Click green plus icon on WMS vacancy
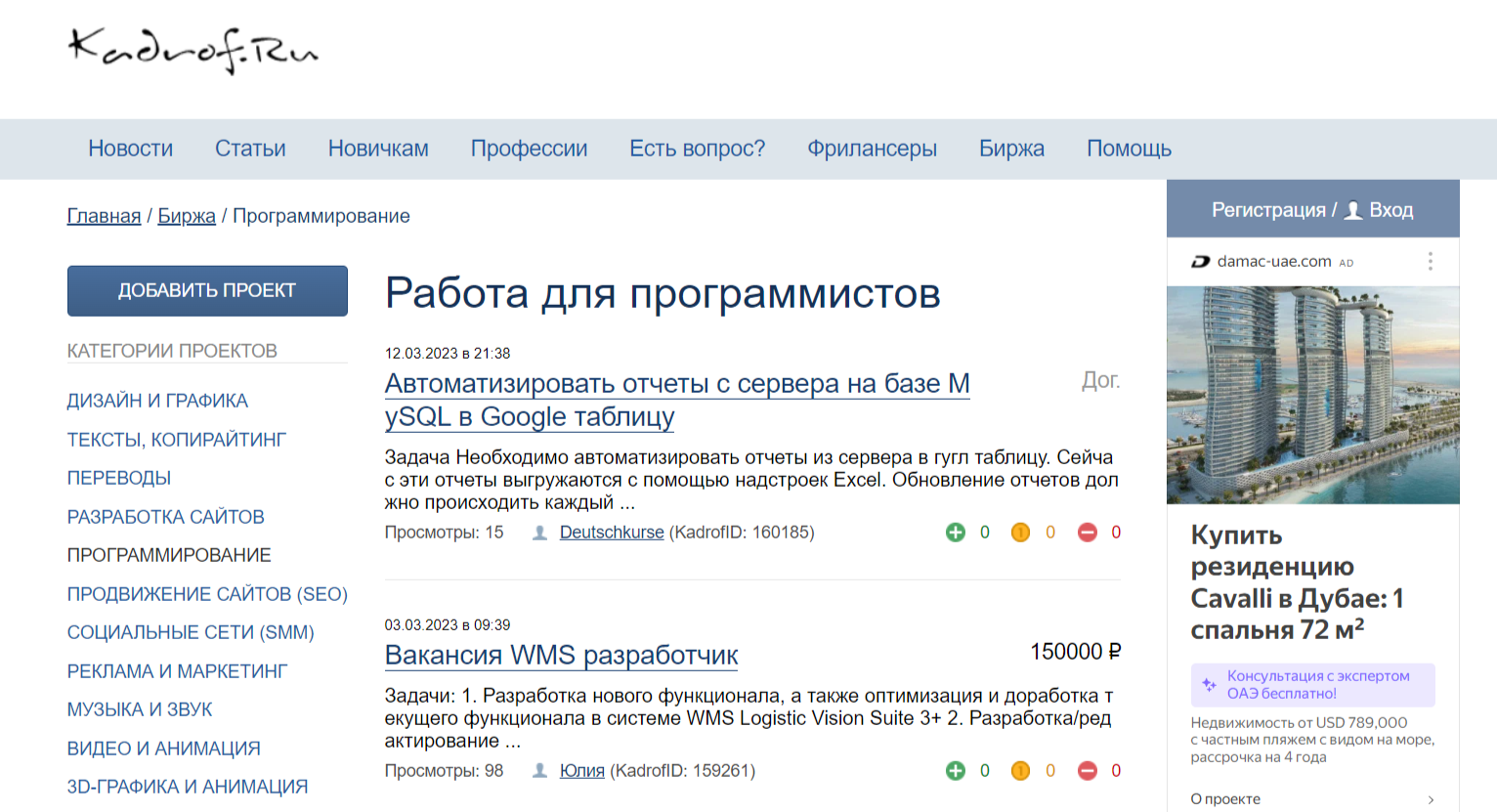 click(x=955, y=771)
